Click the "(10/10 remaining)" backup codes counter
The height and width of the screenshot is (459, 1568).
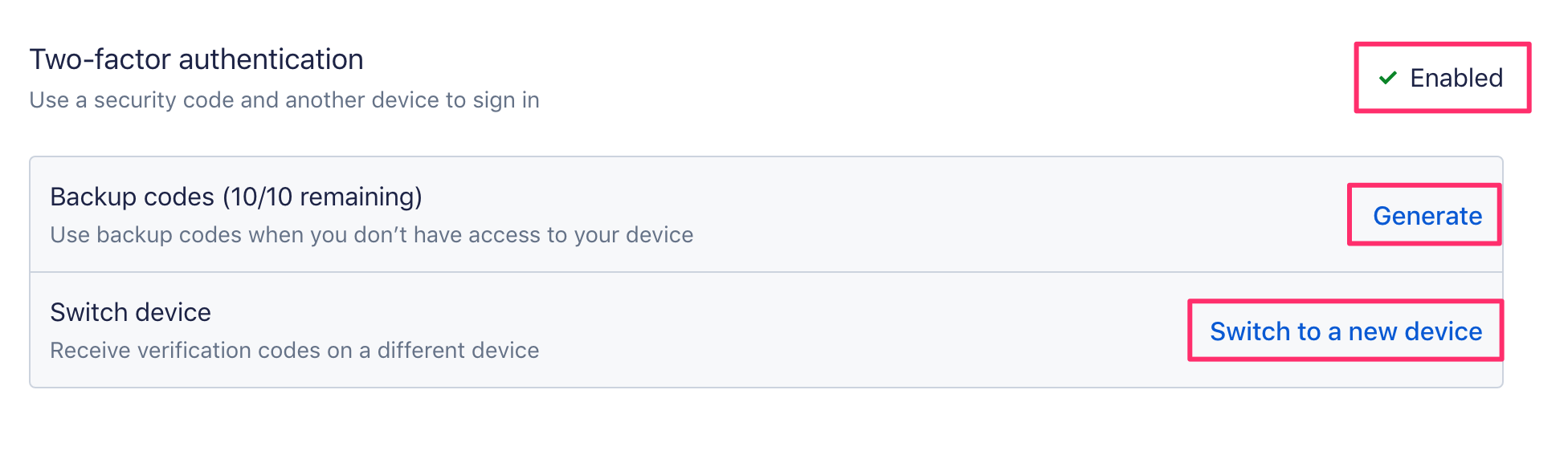coord(322,197)
